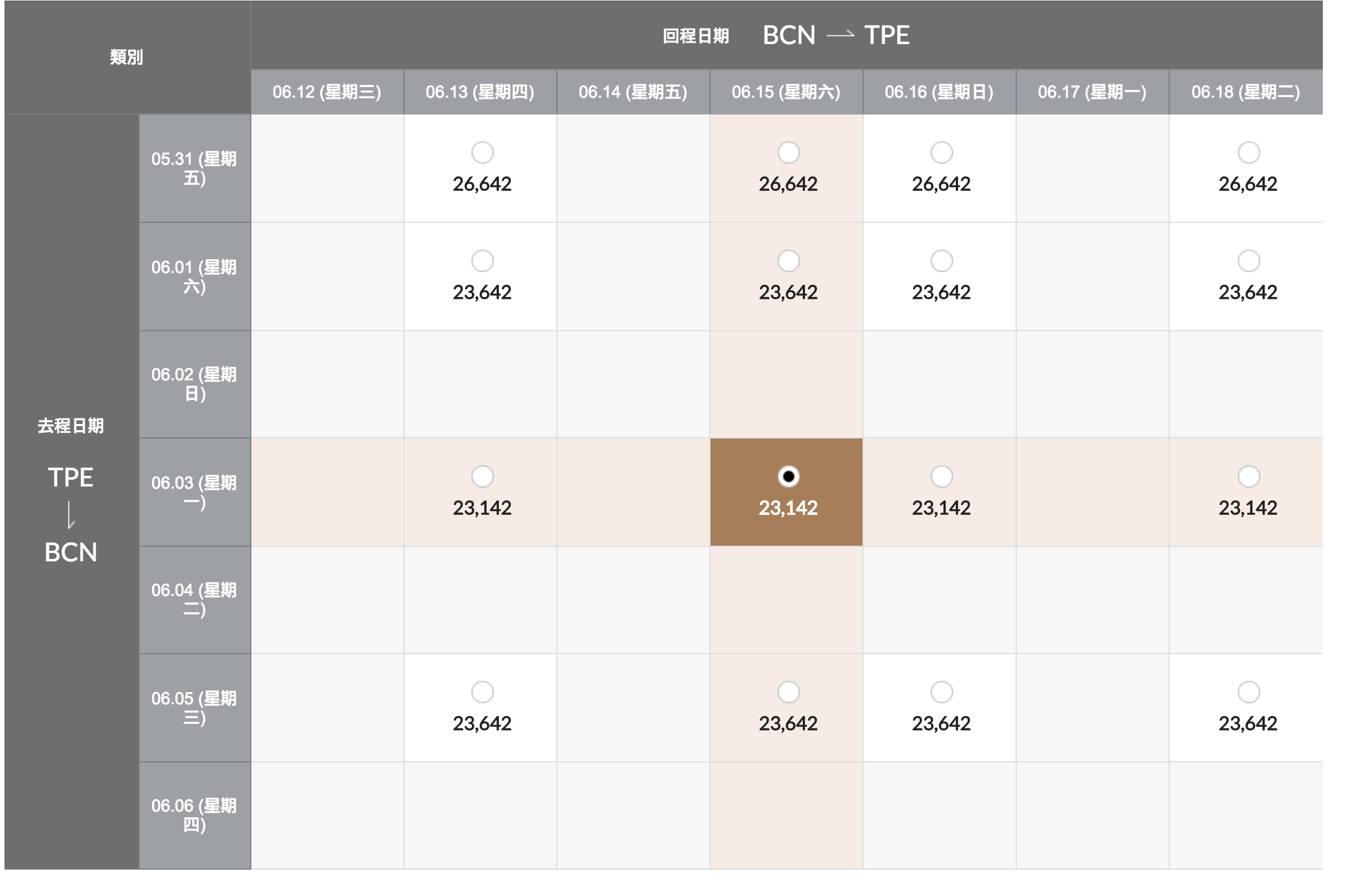Select 05.31 departure with 06.13 return fare

point(482,152)
